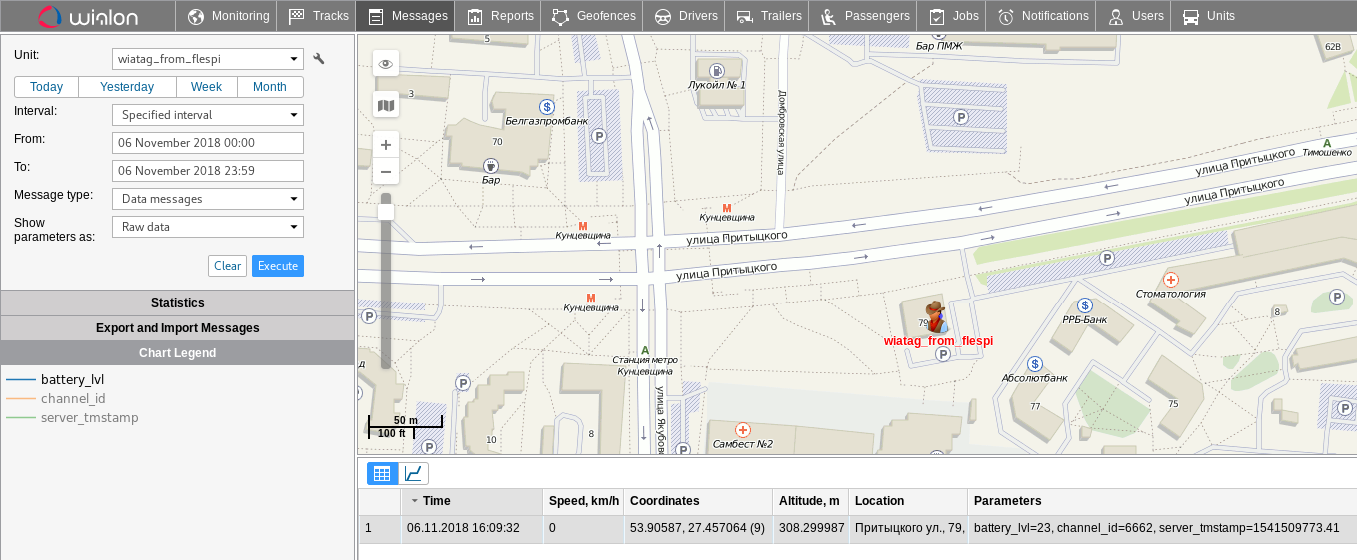Switch to the Jobs tab
The width and height of the screenshot is (1357, 560).
pos(951,16)
